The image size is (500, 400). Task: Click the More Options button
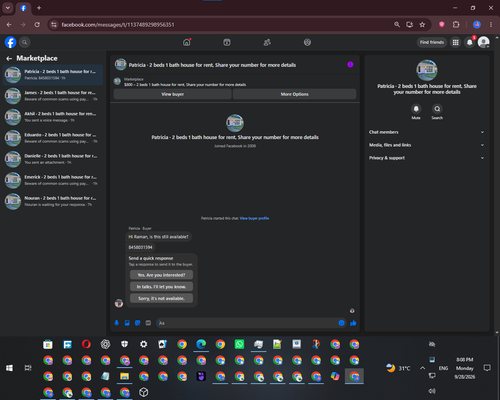coord(295,94)
